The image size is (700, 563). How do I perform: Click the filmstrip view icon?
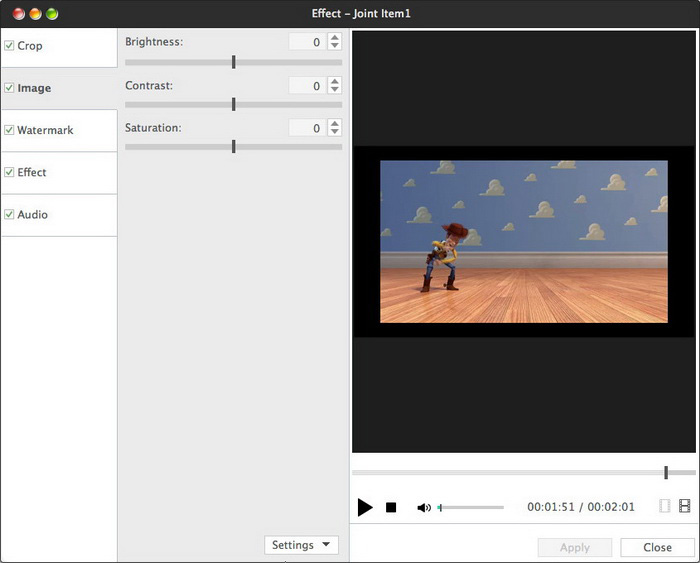pos(684,507)
